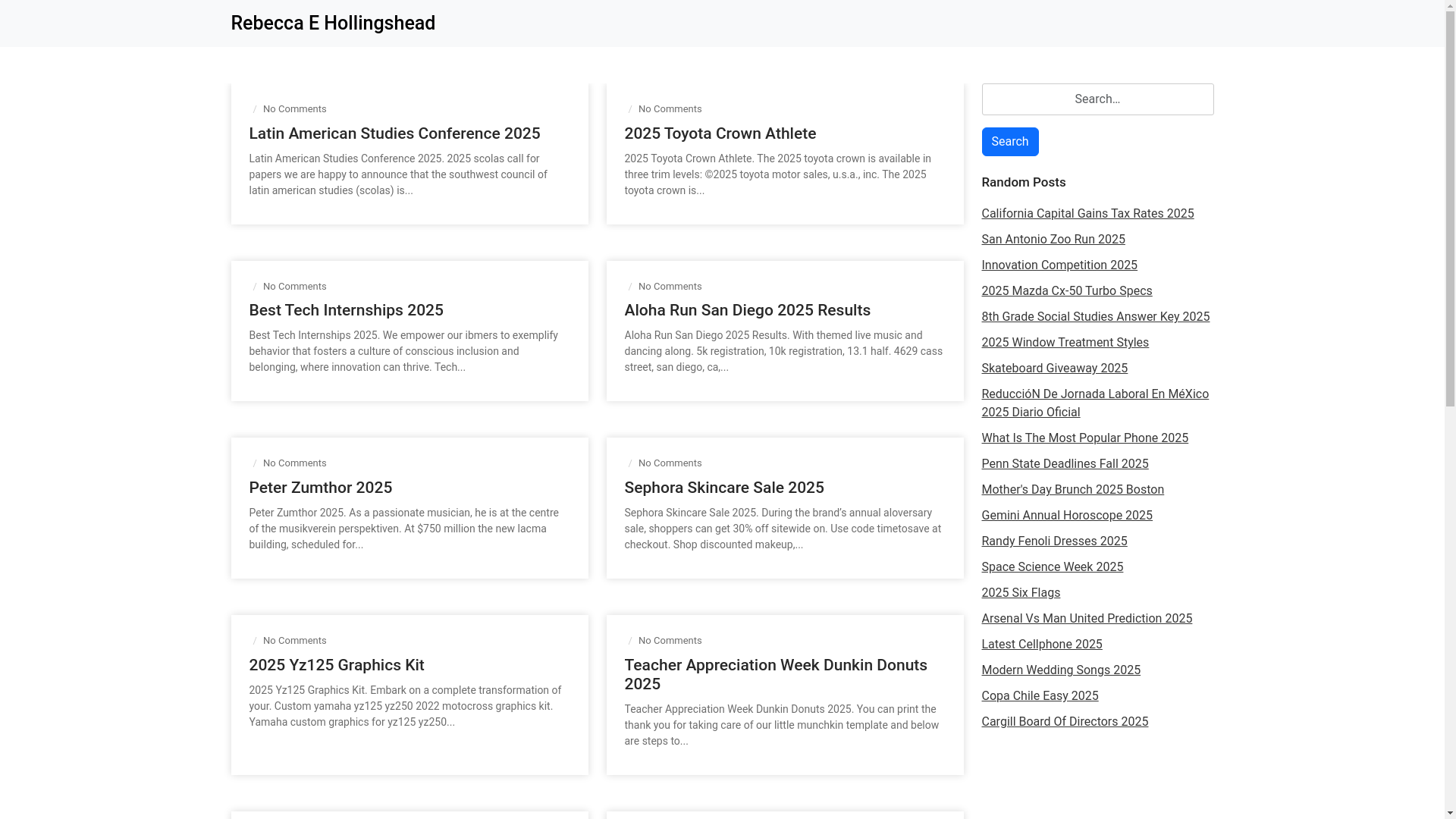Open 2025 Toyota Crown Athlete post
1456x819 pixels.
720,133
